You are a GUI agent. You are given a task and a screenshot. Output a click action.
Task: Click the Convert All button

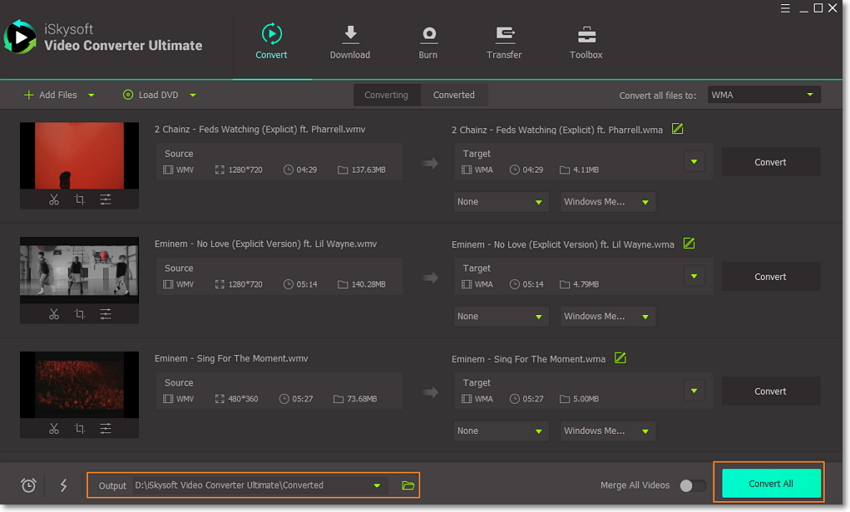point(770,484)
